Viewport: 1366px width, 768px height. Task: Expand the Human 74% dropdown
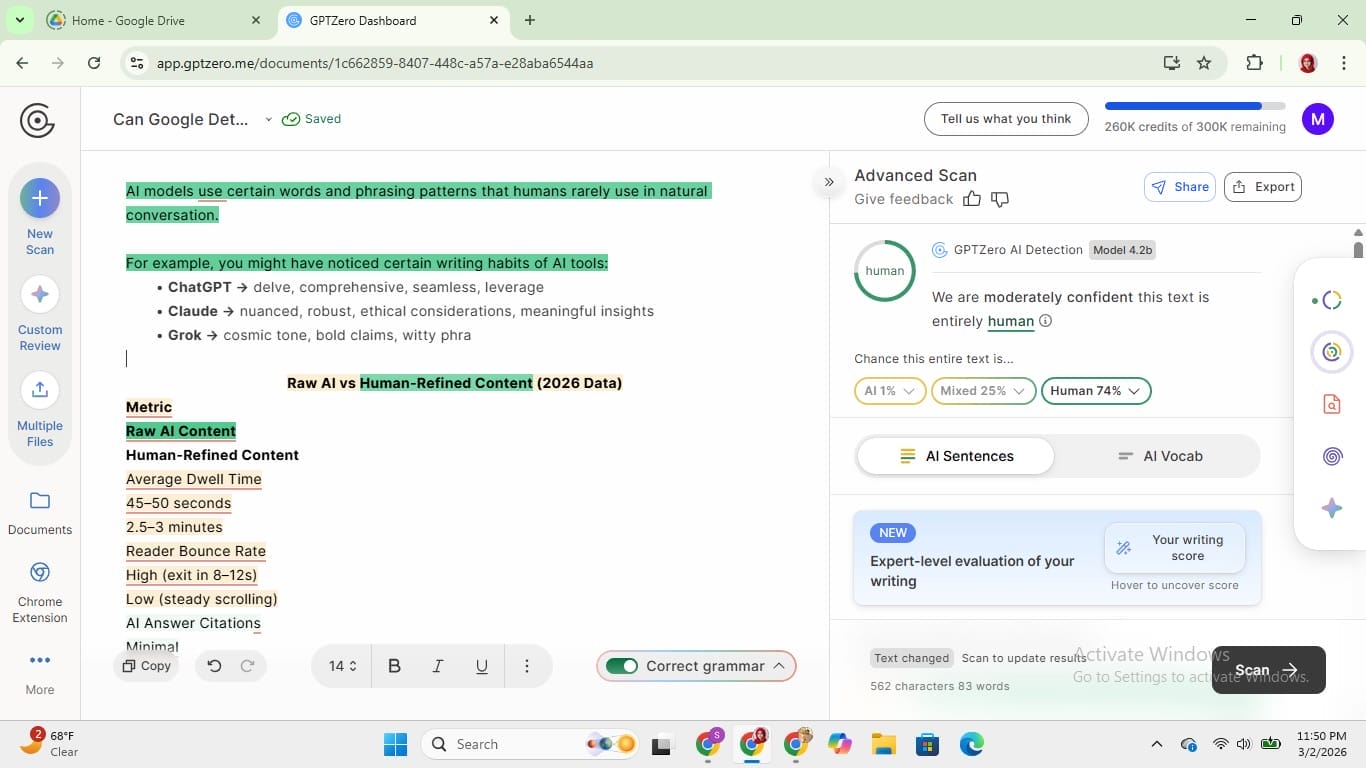(x=1095, y=391)
